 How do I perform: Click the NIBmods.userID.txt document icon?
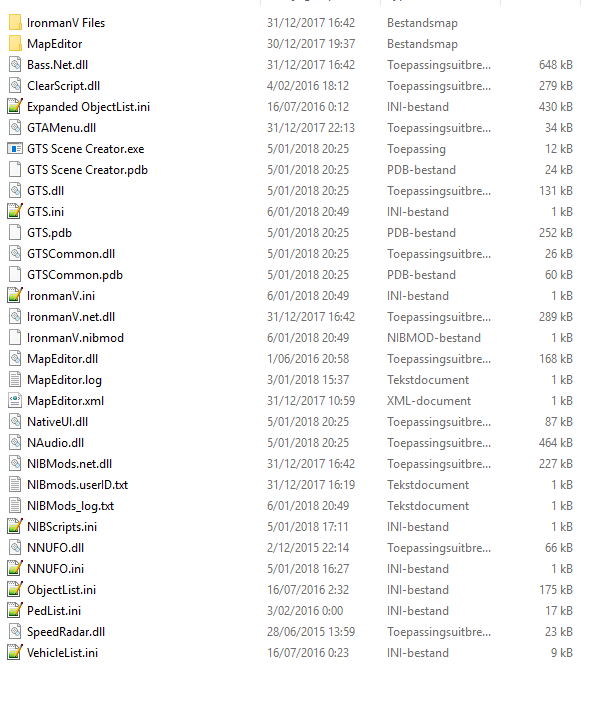tap(15, 485)
